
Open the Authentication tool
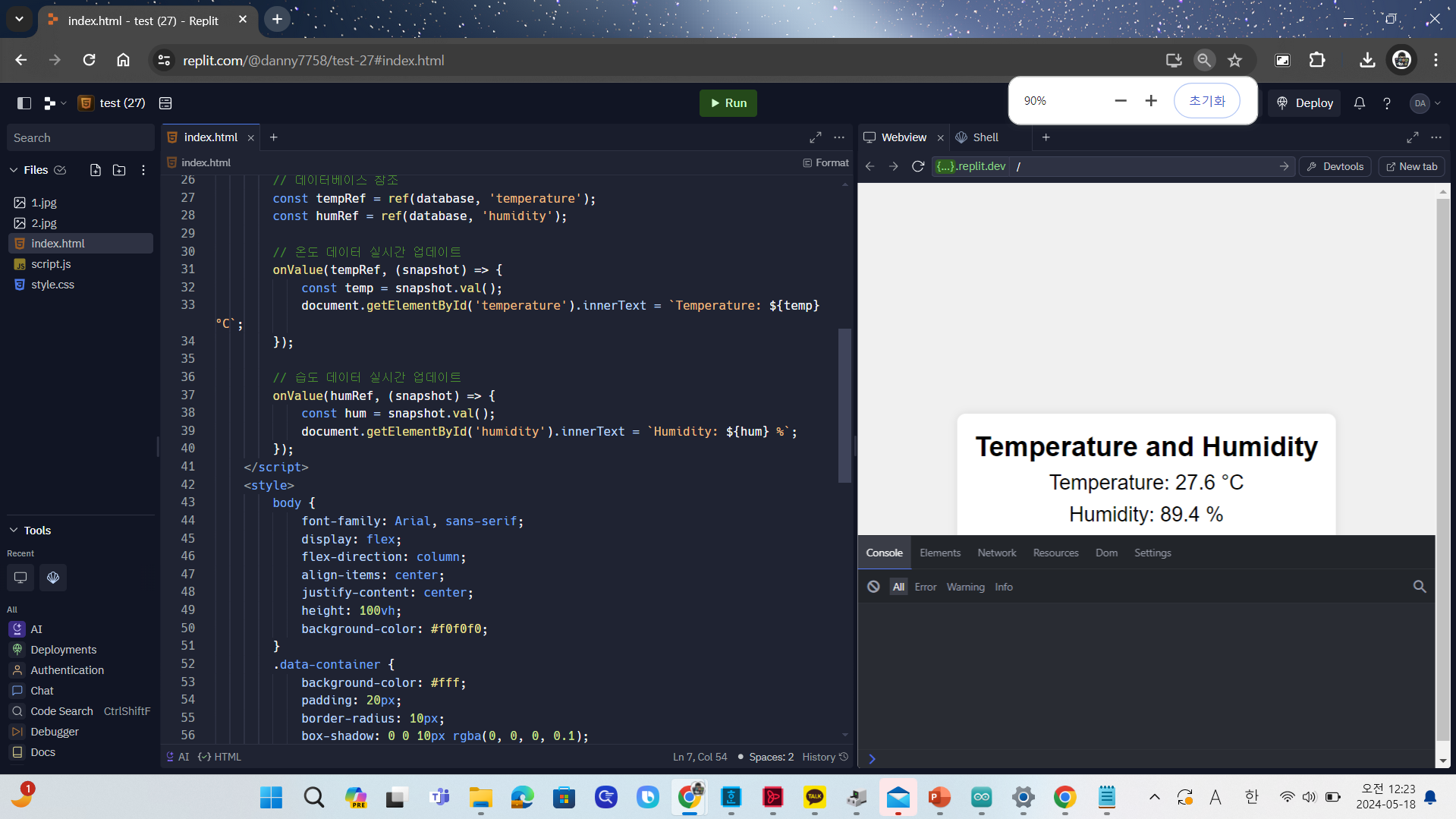[80, 670]
